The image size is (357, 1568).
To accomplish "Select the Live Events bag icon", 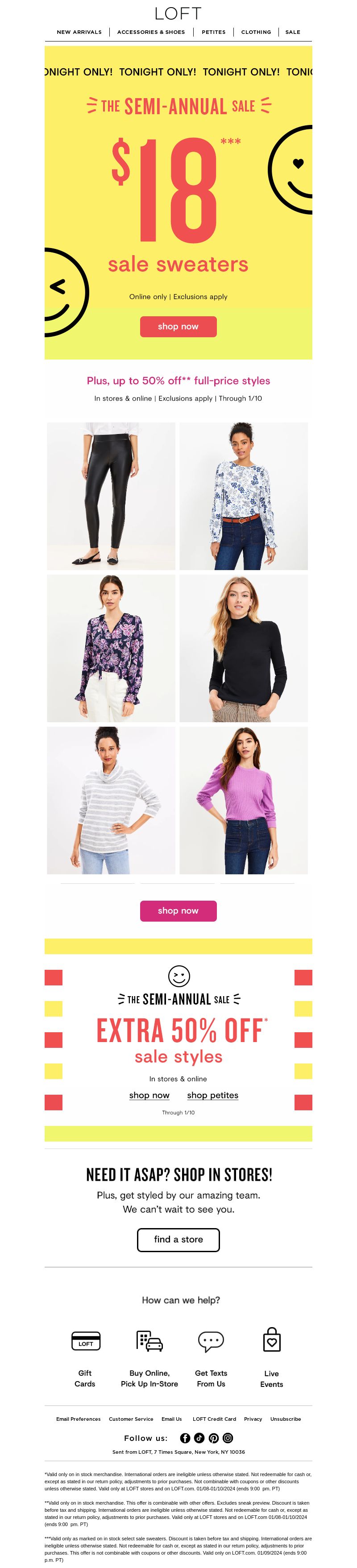I will 272,1340.
